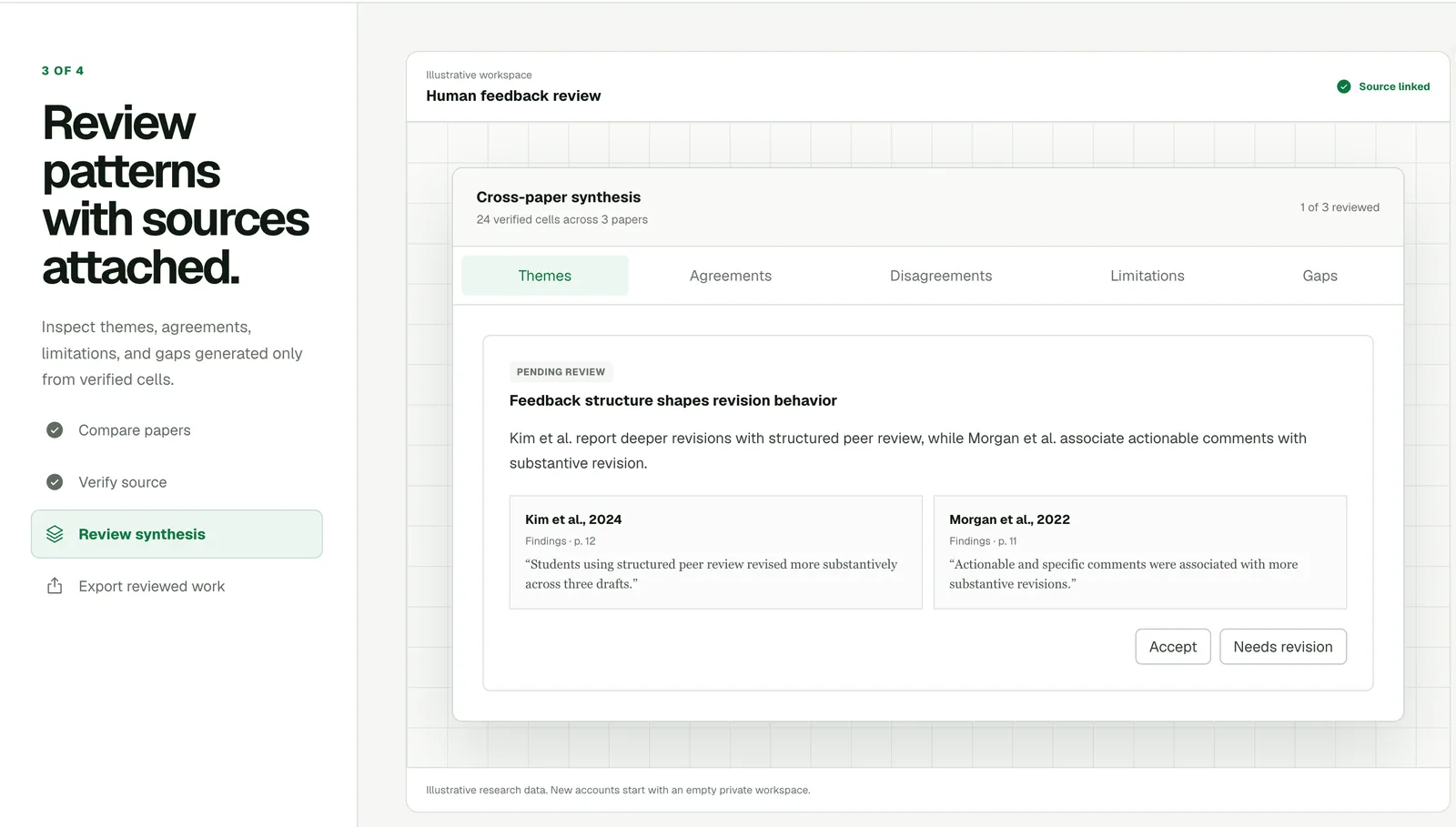Screen dimensions: 1456x827
Task: Go to the Verify source step
Action: point(177,481)
